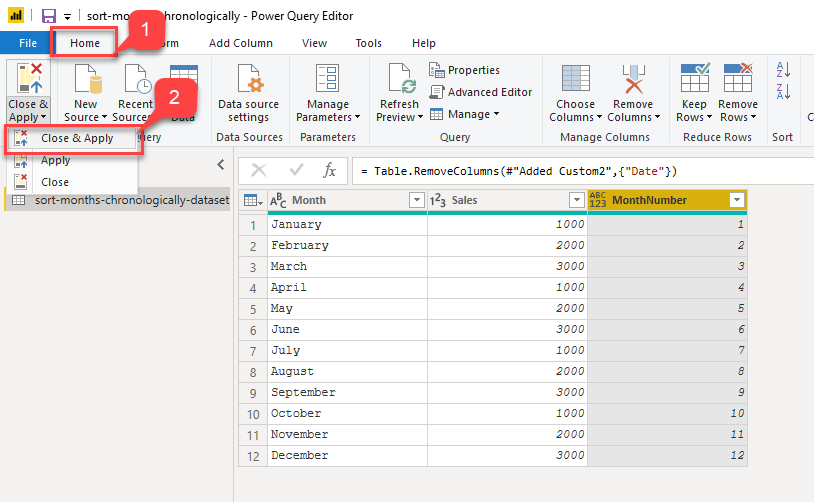Click the Choose Columns icon

[575, 80]
